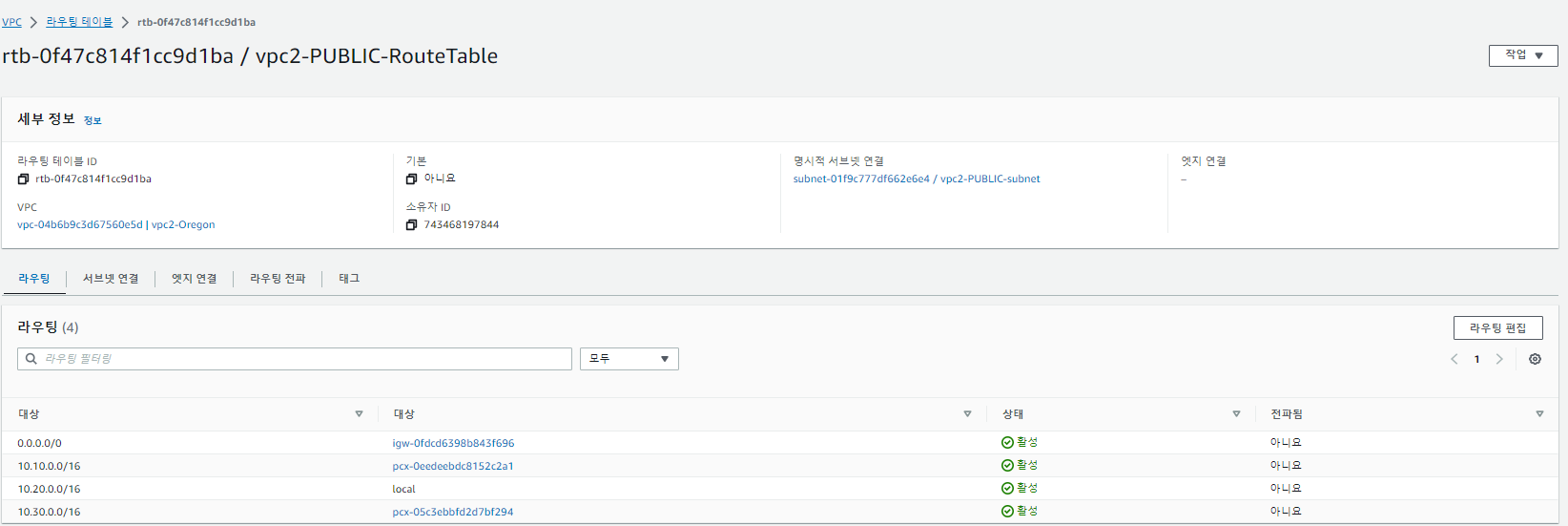Click the active status icon for 10.10.0.0/16
The height and width of the screenshot is (526, 1568).
point(1007,466)
